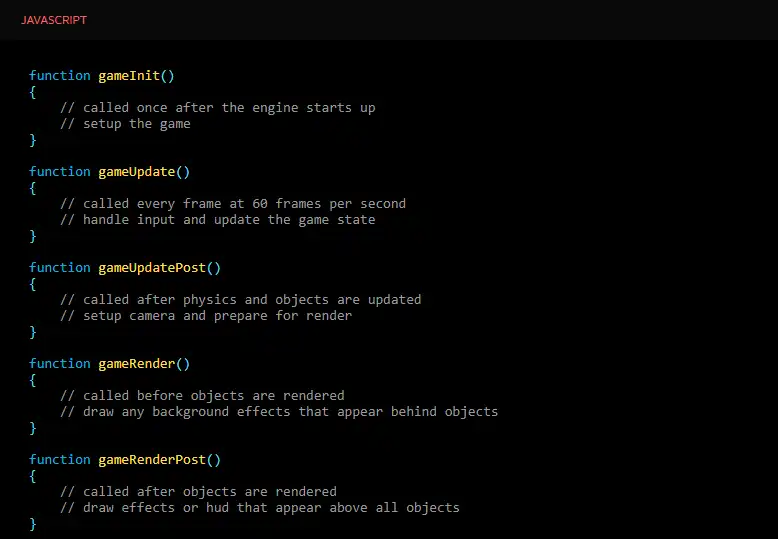Click comment 'setup camera and prepare for render'
Screen dimensions: 778x539
[206, 316]
